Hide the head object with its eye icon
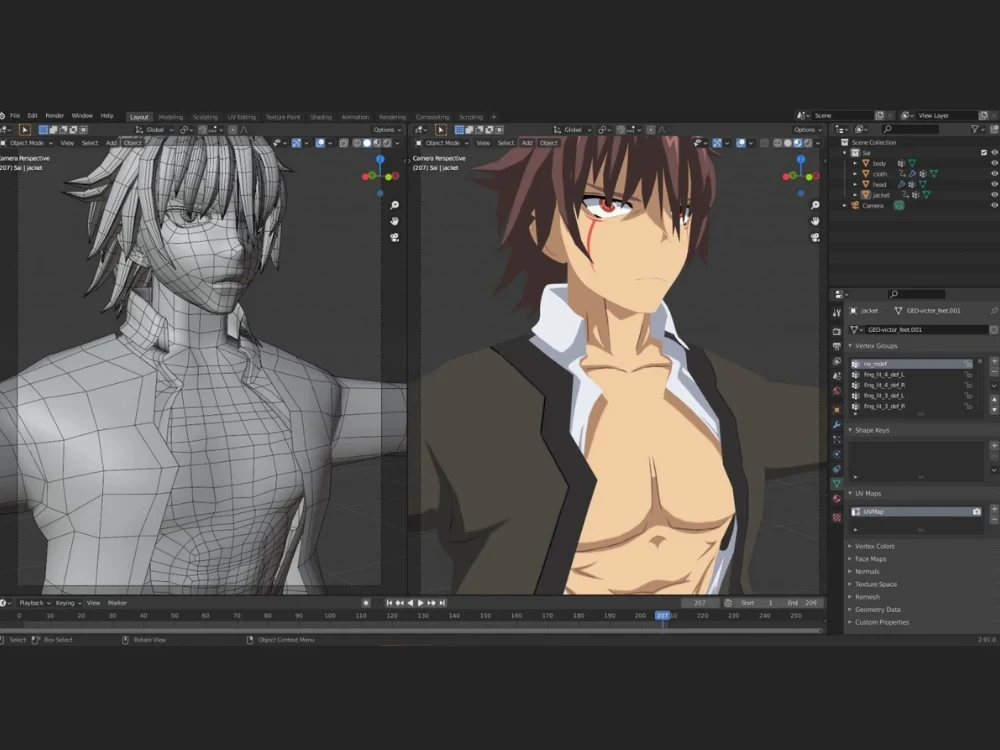 tap(994, 184)
